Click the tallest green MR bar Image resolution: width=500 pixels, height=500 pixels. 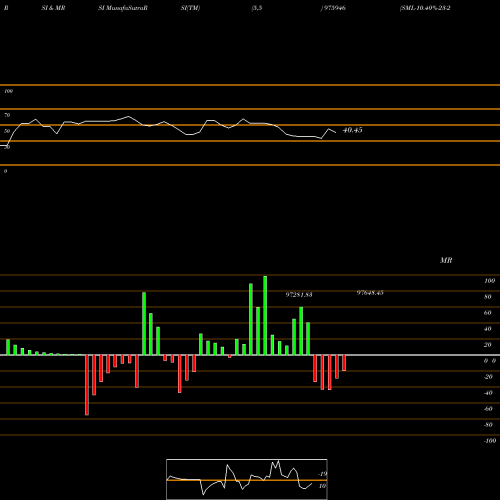pos(265,315)
